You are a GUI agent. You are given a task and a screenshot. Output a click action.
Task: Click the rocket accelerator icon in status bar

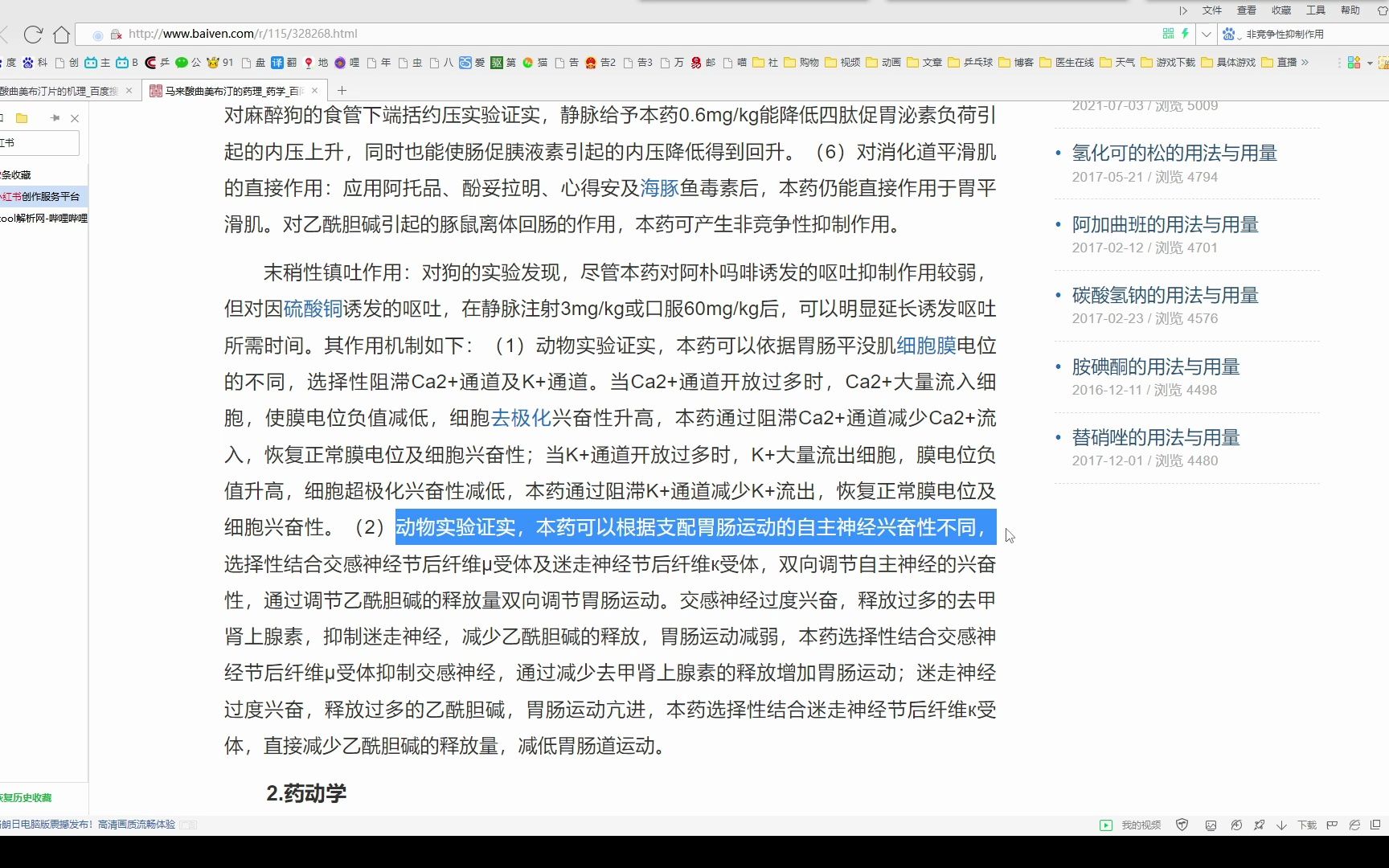coord(1259,825)
